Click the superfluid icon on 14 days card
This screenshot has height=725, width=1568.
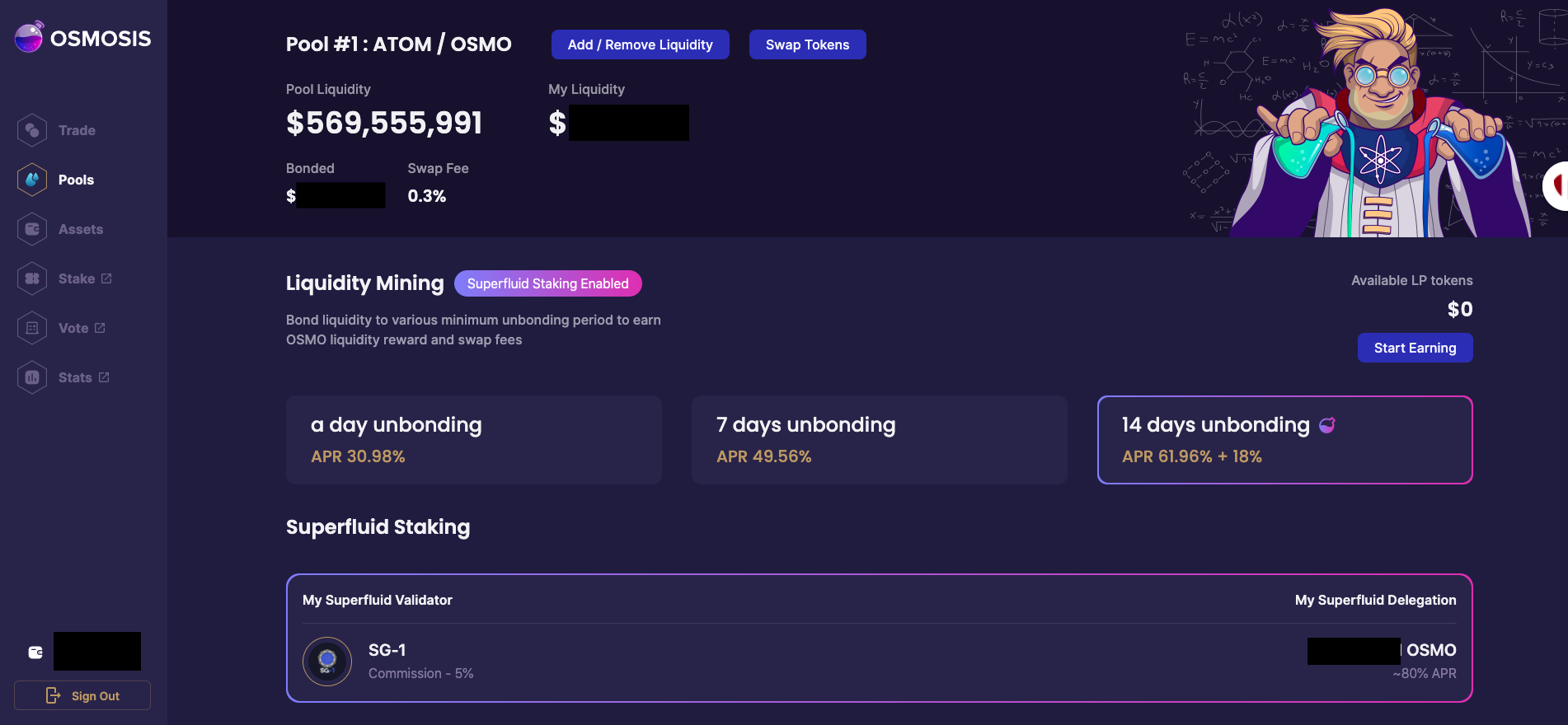[1327, 425]
